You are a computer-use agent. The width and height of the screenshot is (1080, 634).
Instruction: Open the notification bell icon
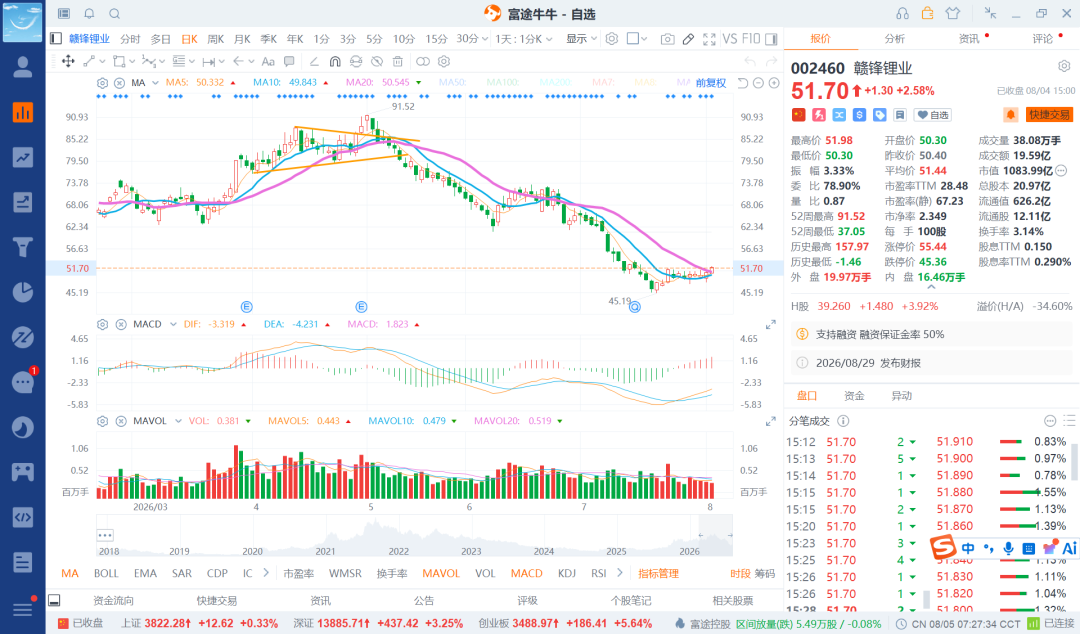(x=89, y=14)
